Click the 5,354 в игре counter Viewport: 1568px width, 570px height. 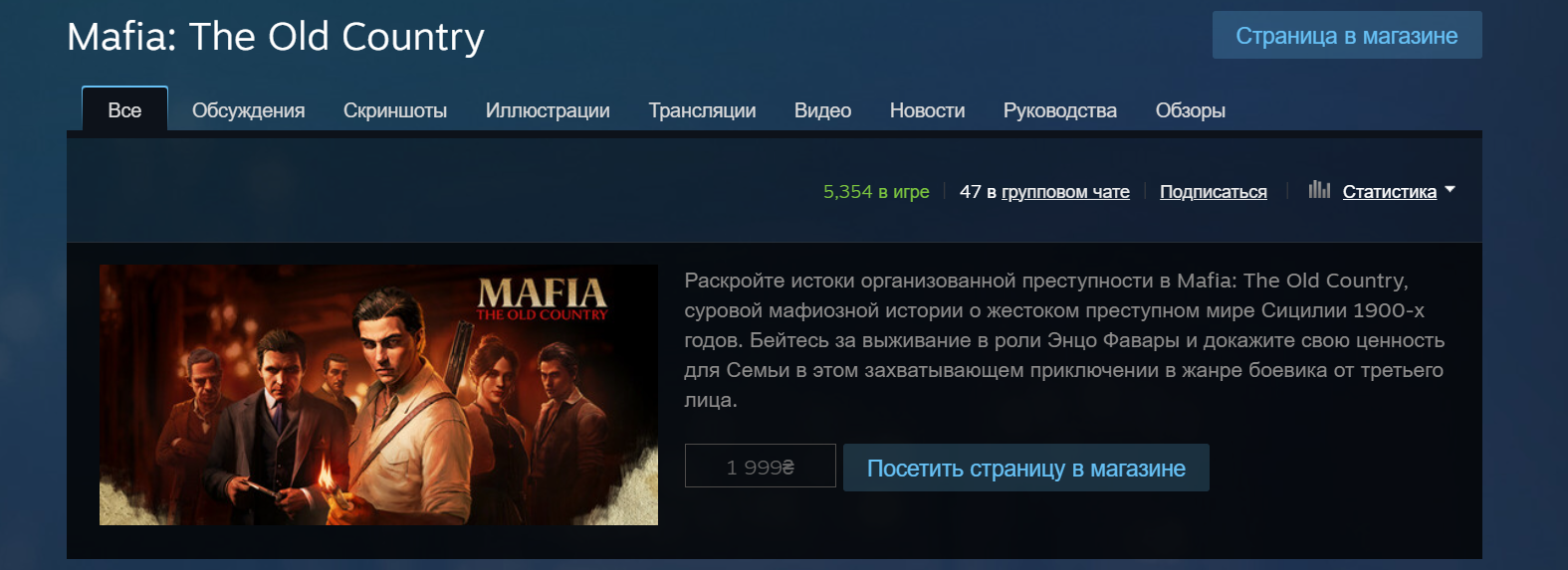(x=876, y=192)
